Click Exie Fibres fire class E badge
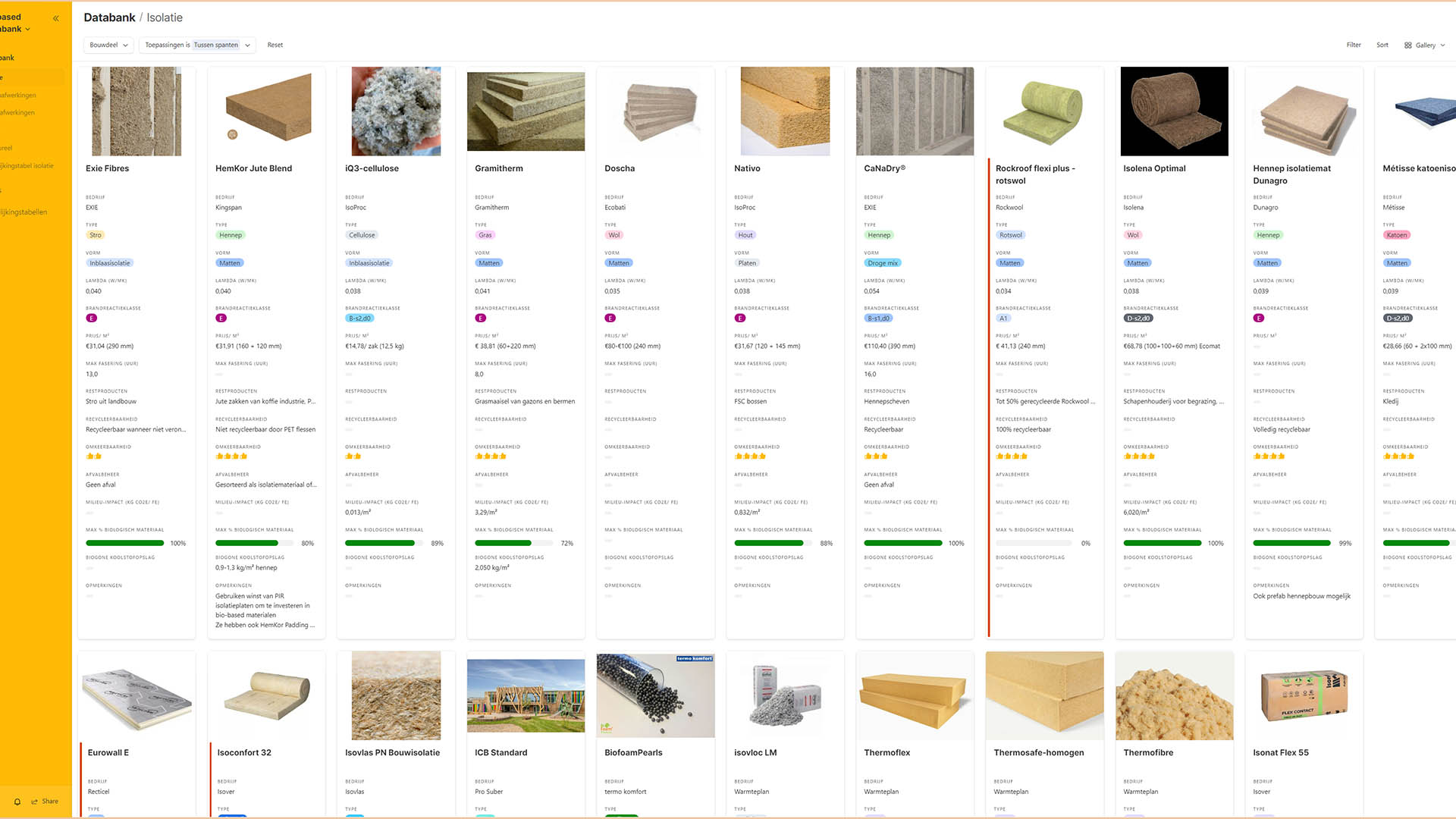Screen dimensions: 1456x819 pyautogui.click(x=92, y=318)
